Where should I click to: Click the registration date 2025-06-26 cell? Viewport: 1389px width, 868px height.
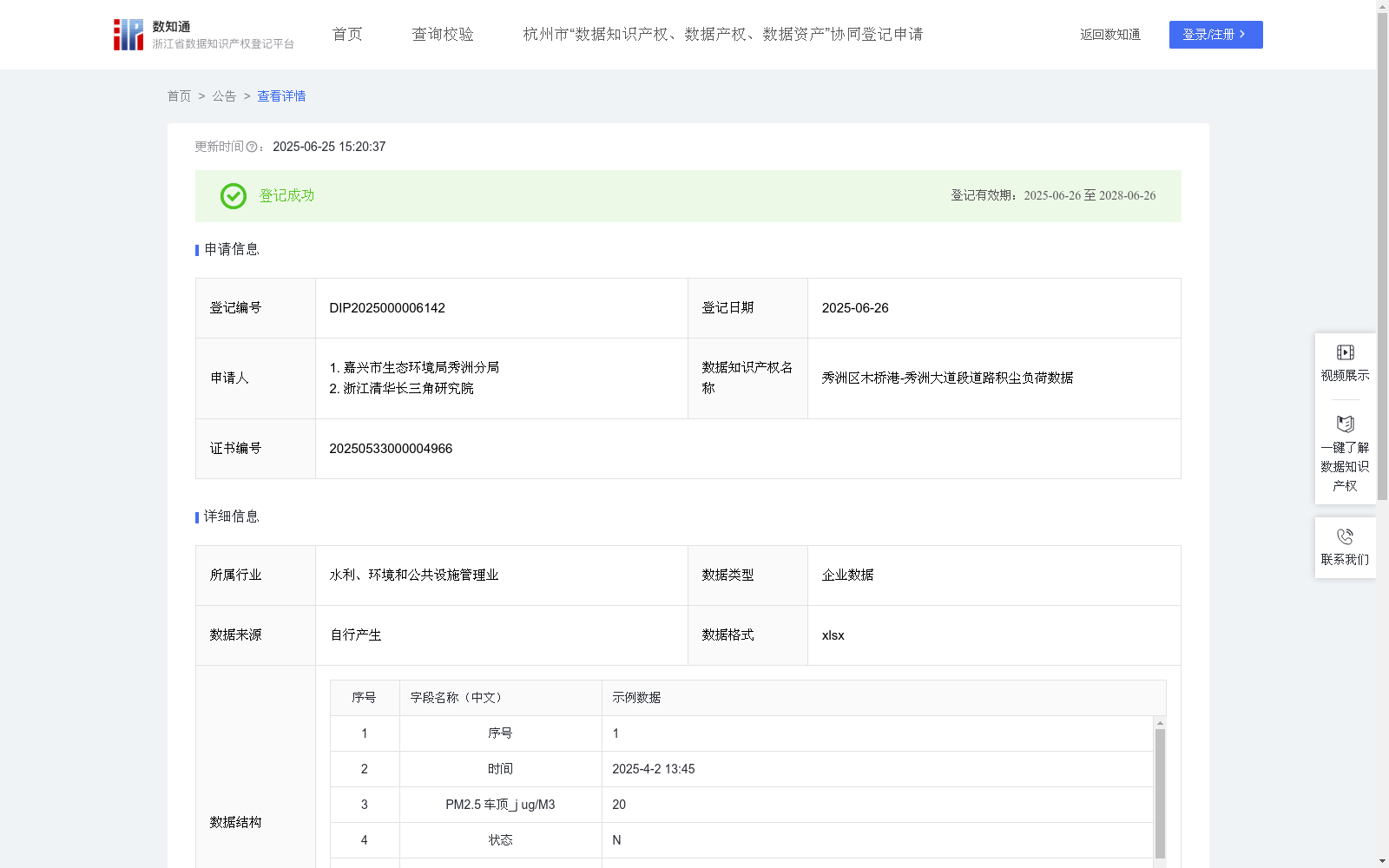tap(994, 308)
